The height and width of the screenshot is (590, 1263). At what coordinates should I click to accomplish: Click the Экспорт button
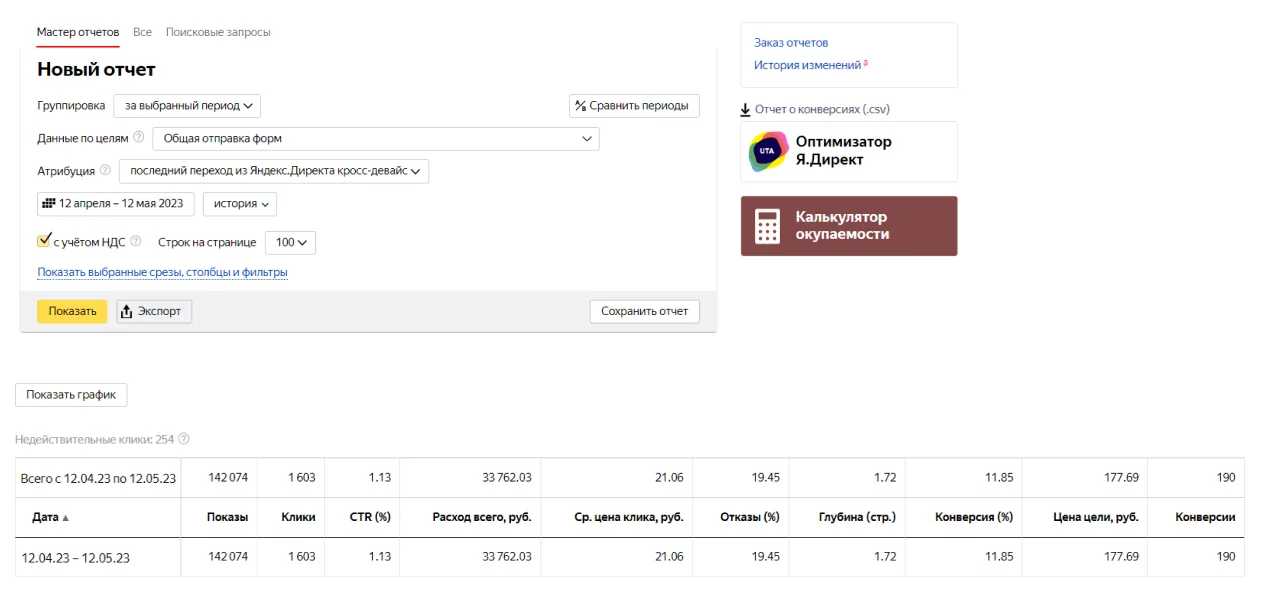154,311
